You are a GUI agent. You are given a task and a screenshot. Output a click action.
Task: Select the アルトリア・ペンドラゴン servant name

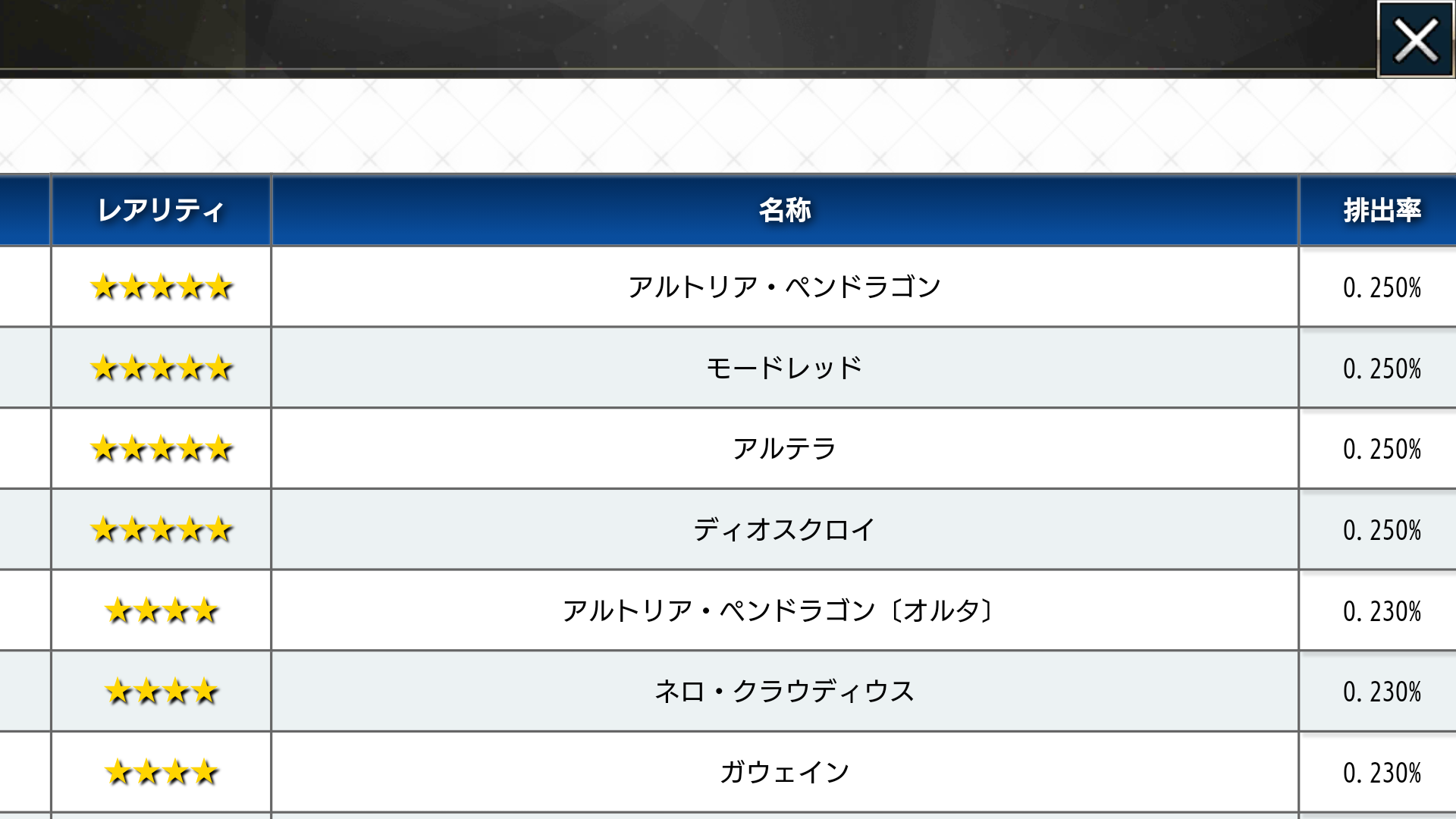[x=785, y=287]
